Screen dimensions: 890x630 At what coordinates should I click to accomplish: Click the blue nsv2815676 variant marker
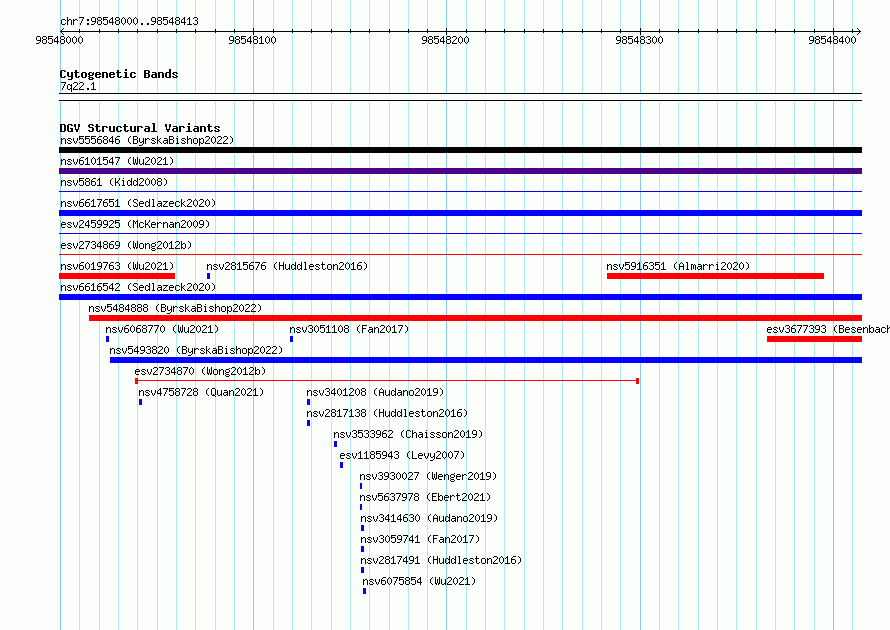(x=208, y=276)
